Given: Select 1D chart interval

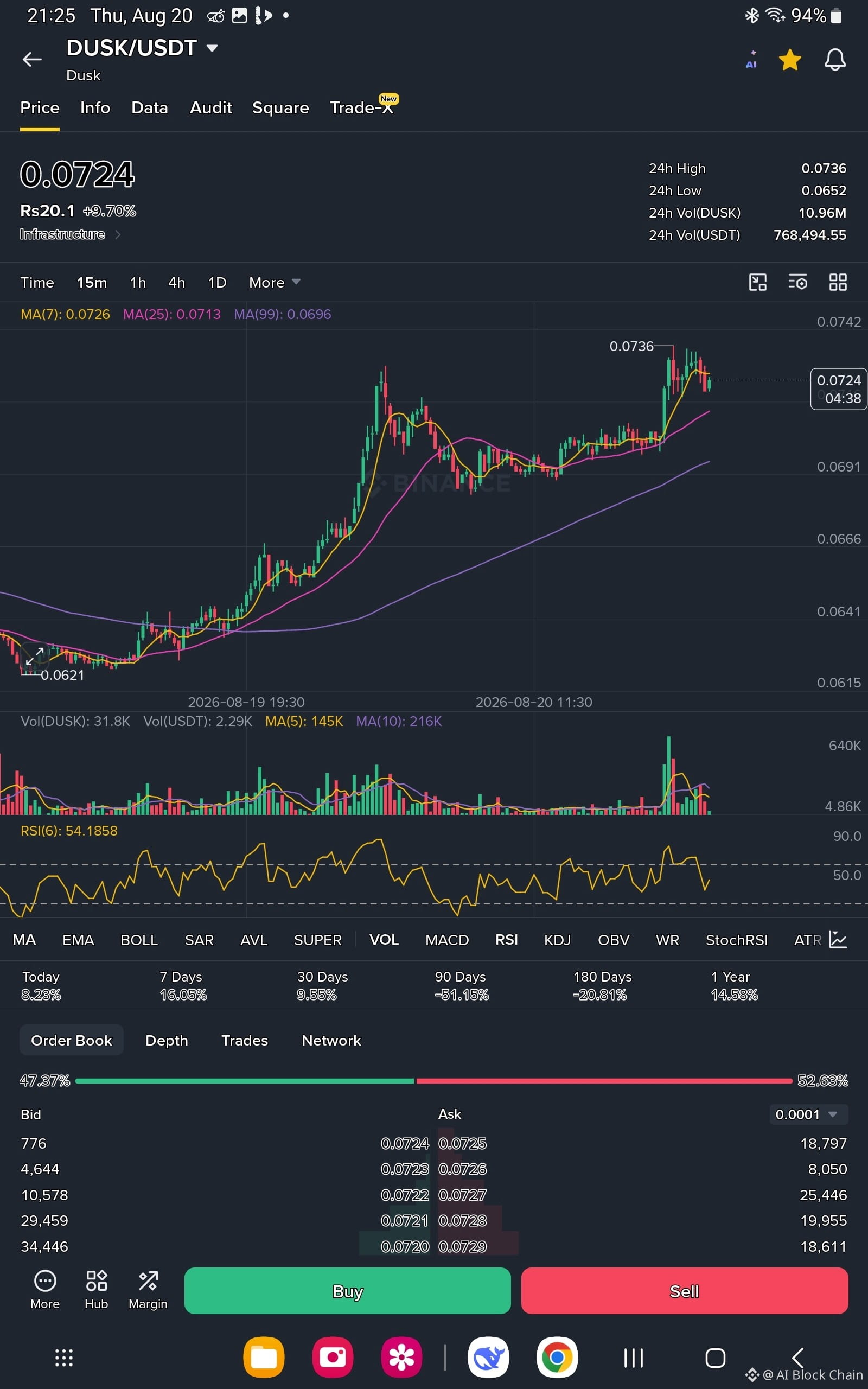Looking at the screenshot, I should coord(217,282).
